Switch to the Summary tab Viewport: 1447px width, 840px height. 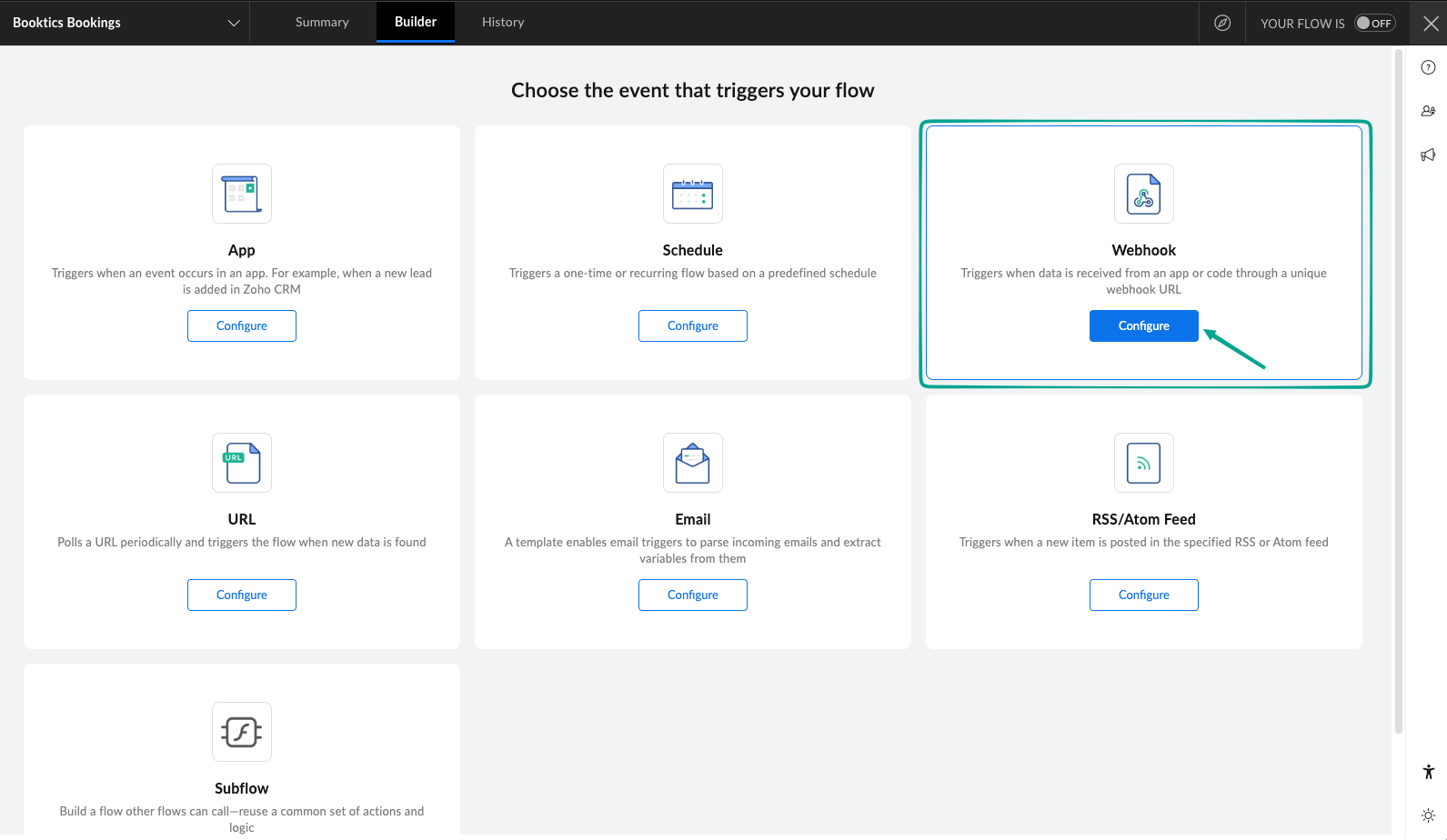[x=322, y=22]
